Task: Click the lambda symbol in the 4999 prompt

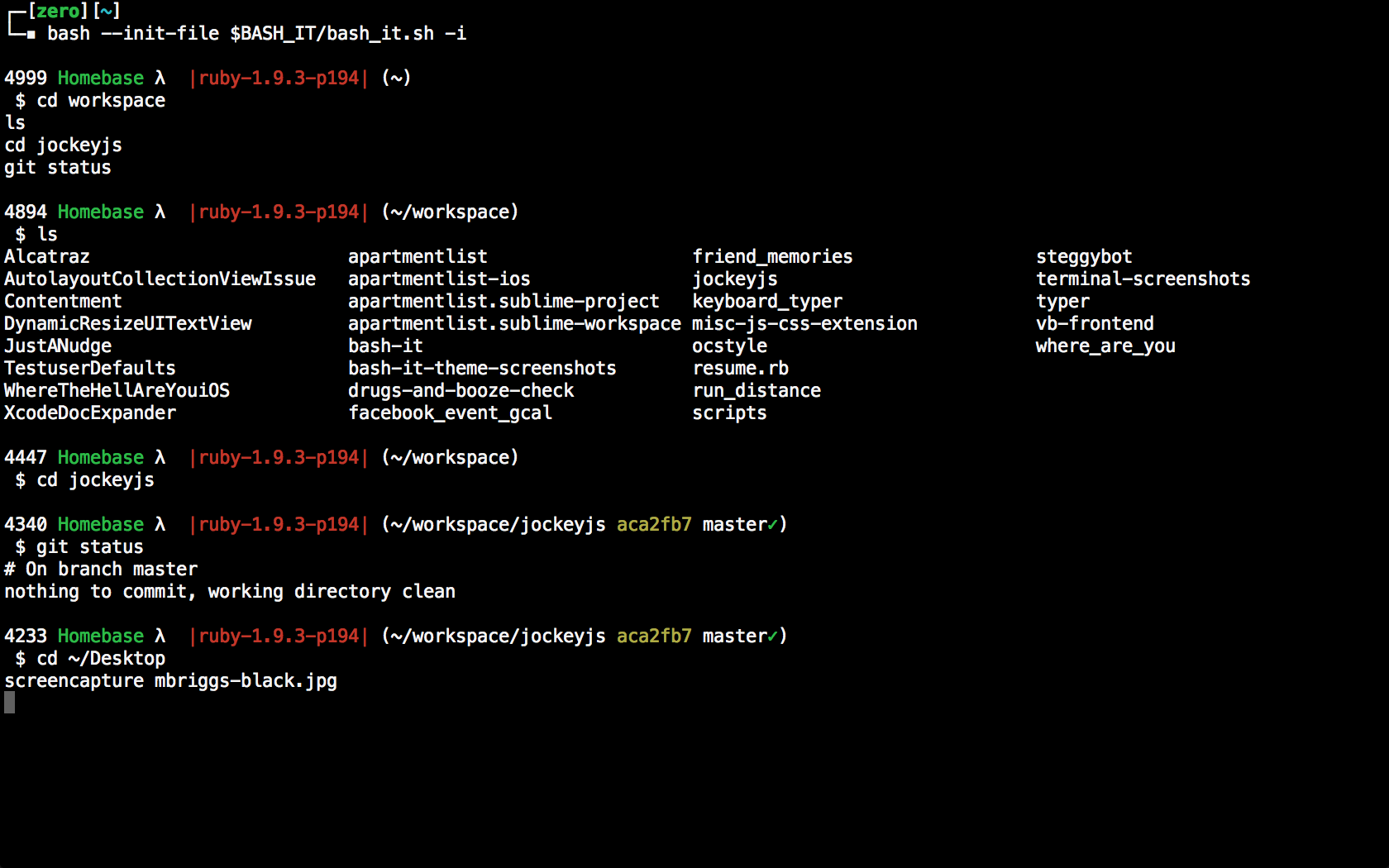Action: pos(160,79)
